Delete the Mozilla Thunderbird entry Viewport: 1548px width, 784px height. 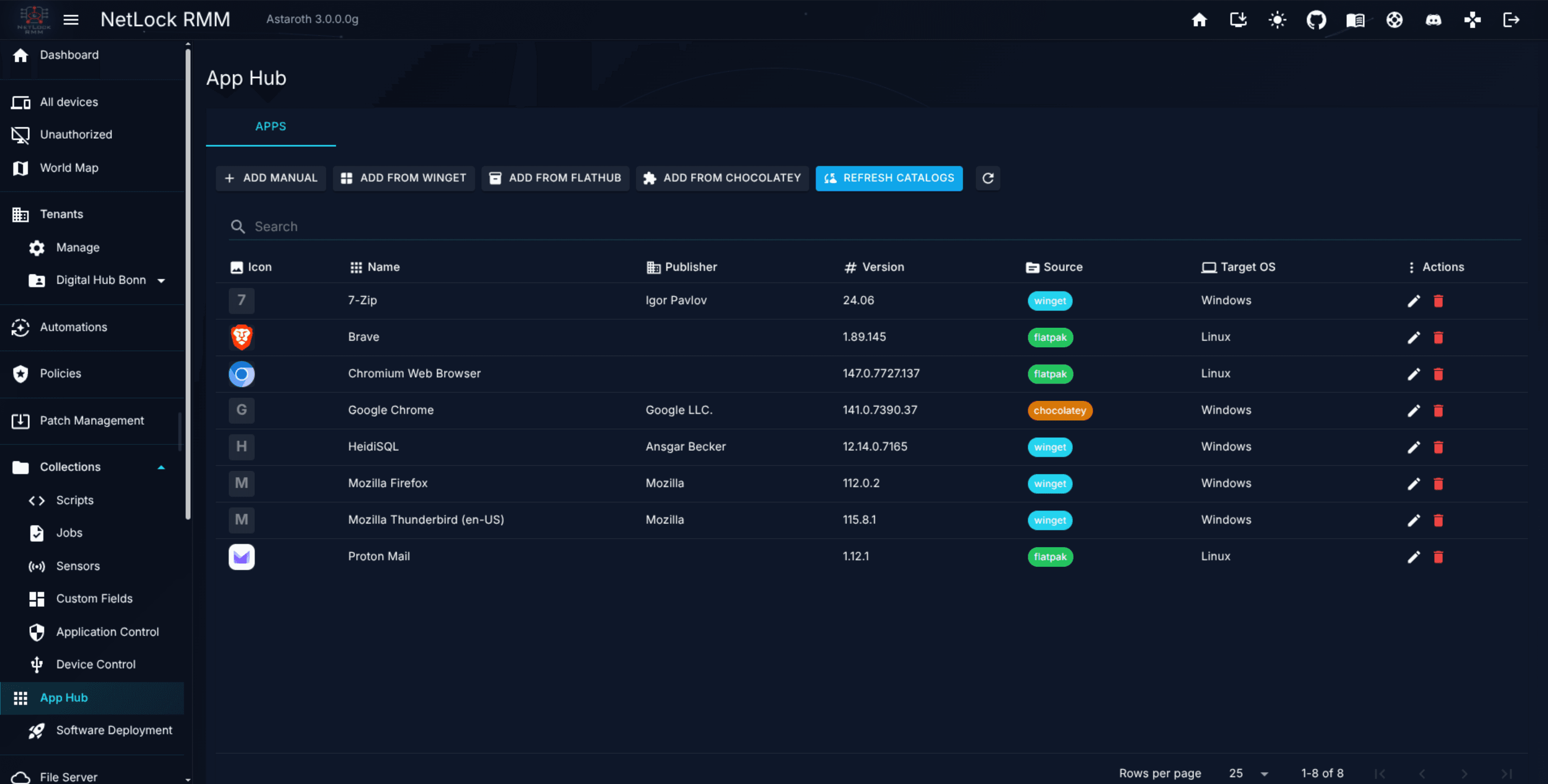pyautogui.click(x=1438, y=520)
